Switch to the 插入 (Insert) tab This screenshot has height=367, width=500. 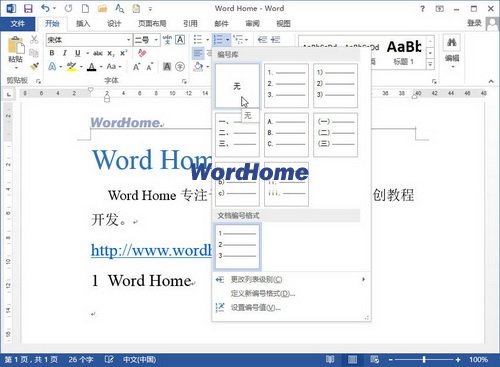click(x=83, y=24)
